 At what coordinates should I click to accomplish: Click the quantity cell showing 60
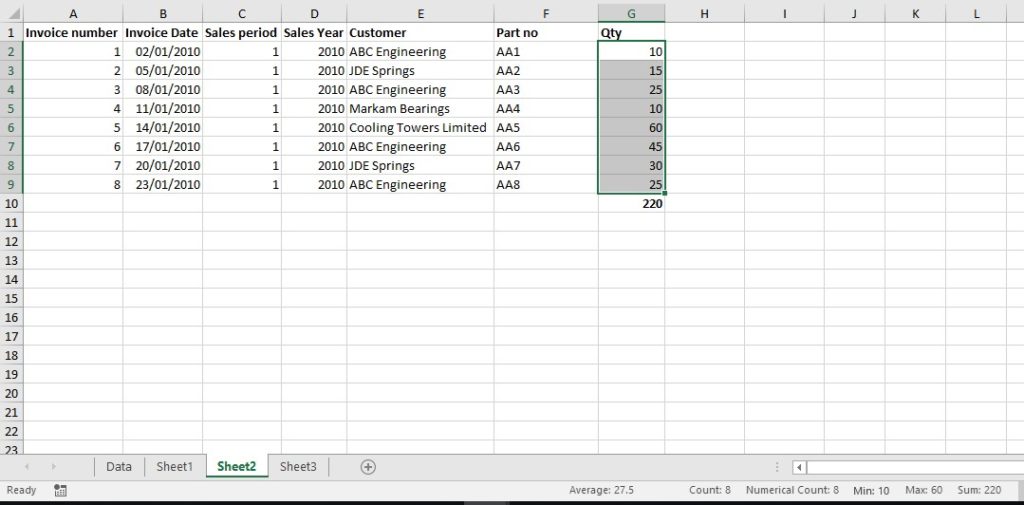click(632, 127)
